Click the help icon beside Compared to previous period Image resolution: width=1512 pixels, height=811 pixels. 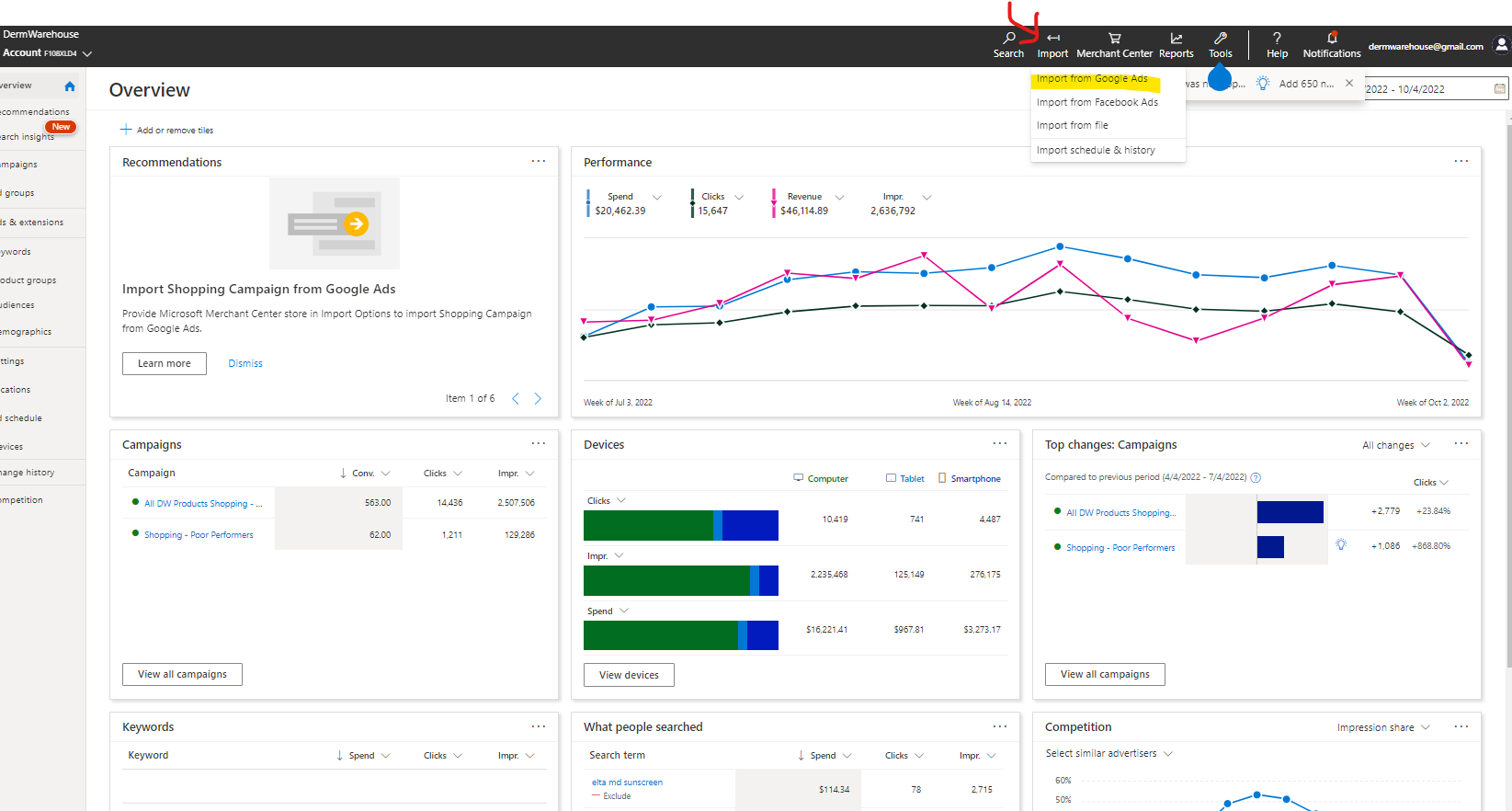point(1256,477)
